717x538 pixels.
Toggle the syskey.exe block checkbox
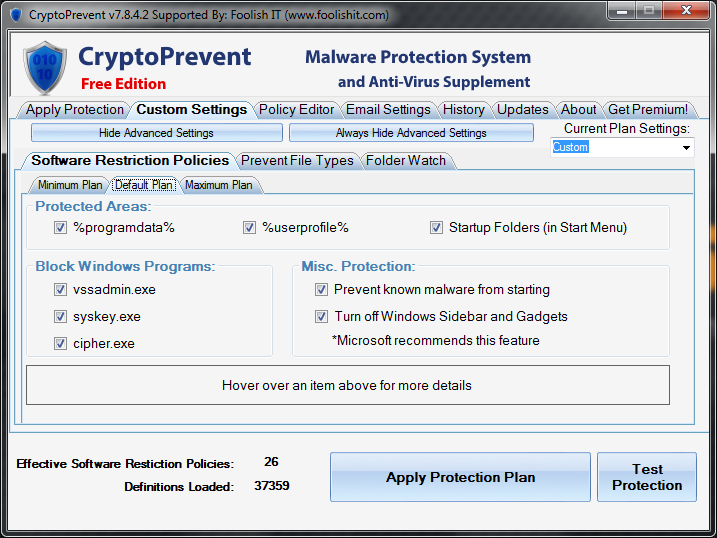point(60,316)
